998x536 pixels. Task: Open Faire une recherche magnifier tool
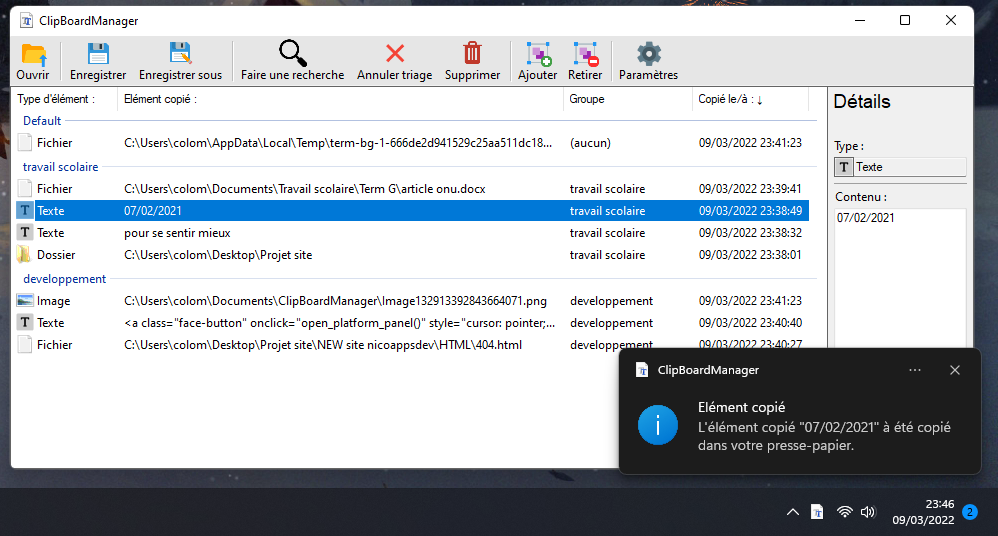coord(292,55)
